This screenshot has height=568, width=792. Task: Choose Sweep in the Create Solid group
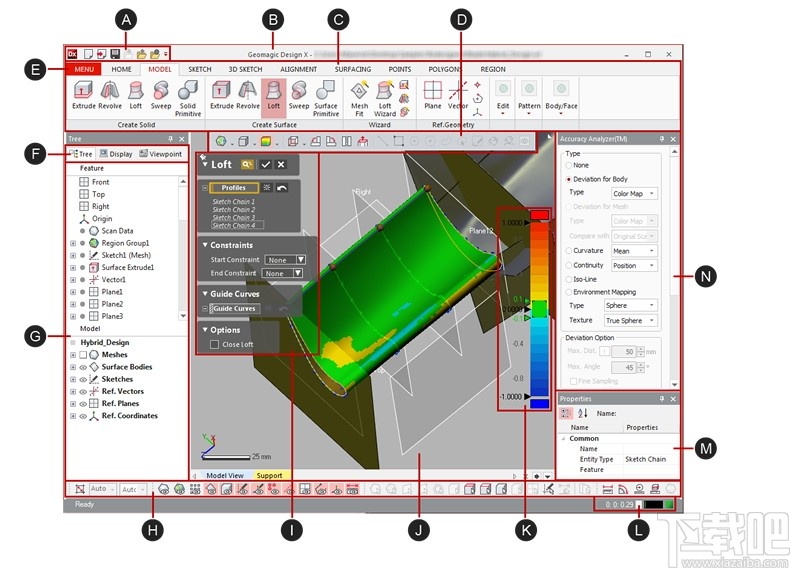coord(161,95)
